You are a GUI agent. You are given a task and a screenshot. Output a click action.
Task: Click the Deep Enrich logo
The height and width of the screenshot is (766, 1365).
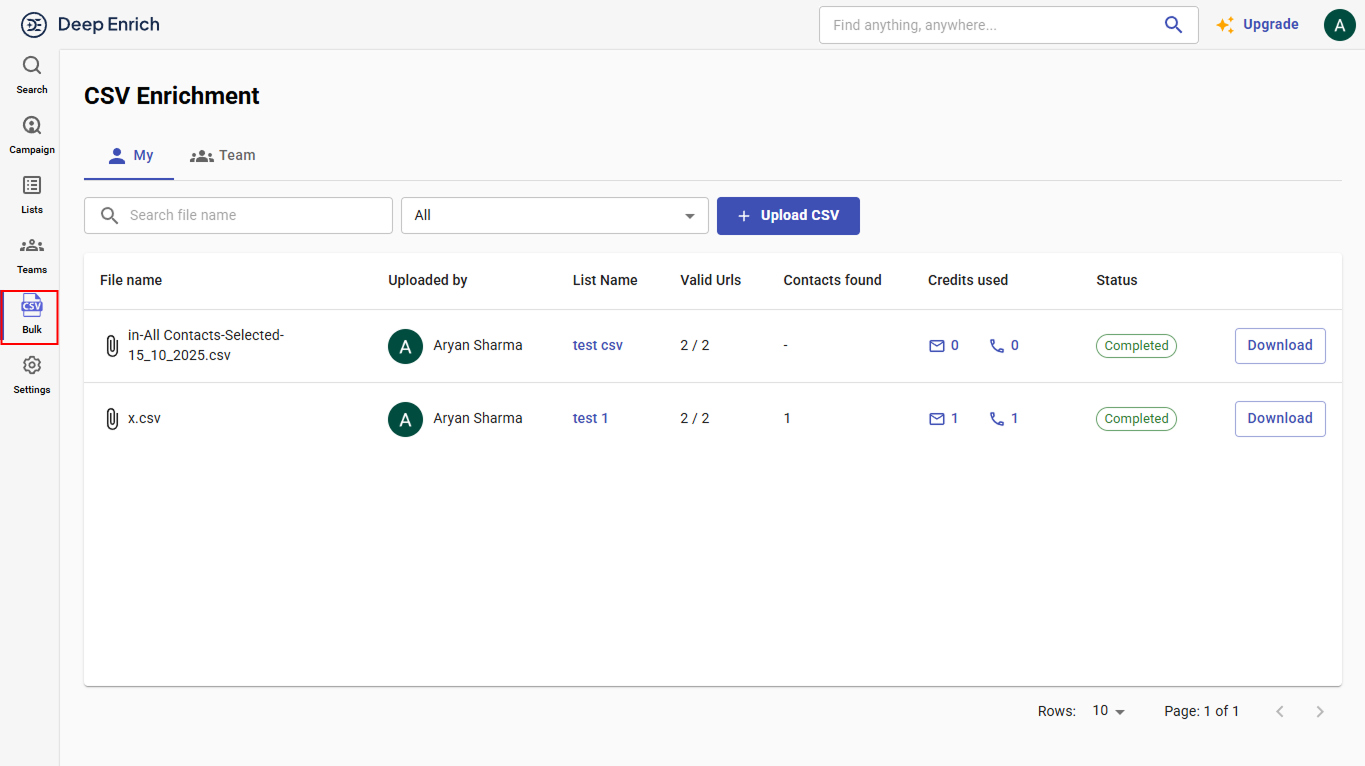(x=90, y=25)
